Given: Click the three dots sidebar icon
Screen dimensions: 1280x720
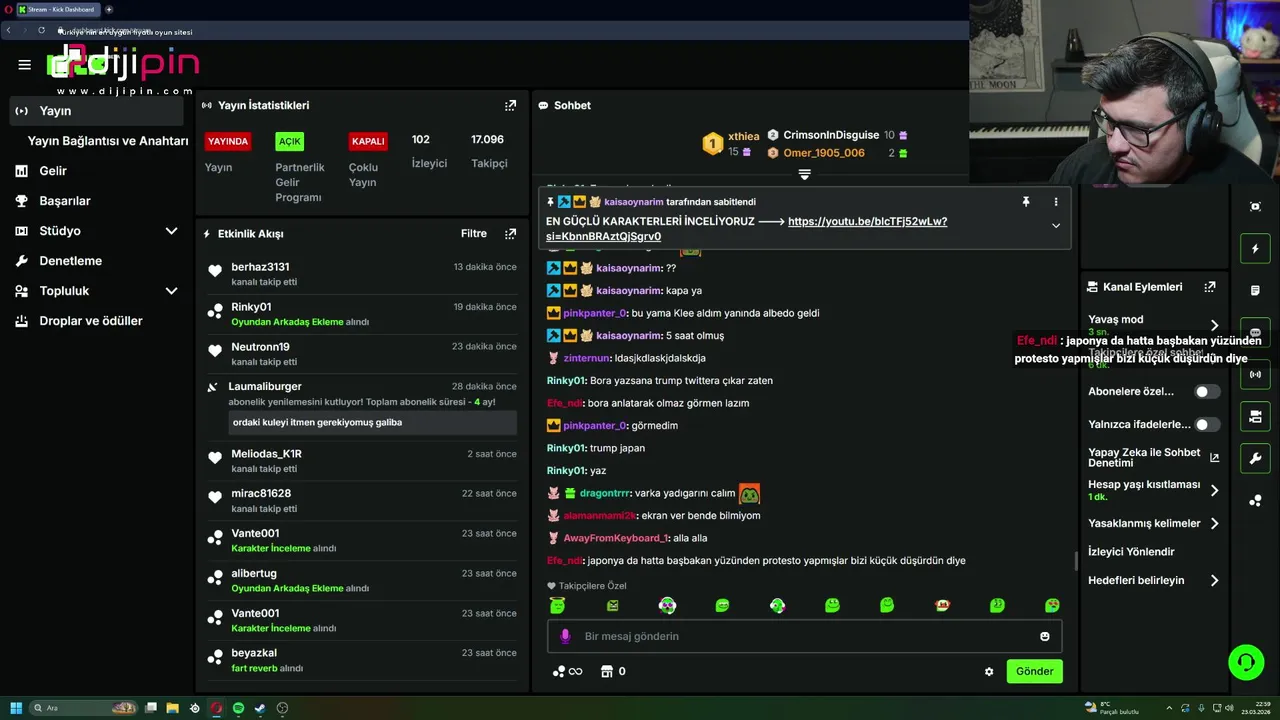Looking at the screenshot, I should (1255, 500).
